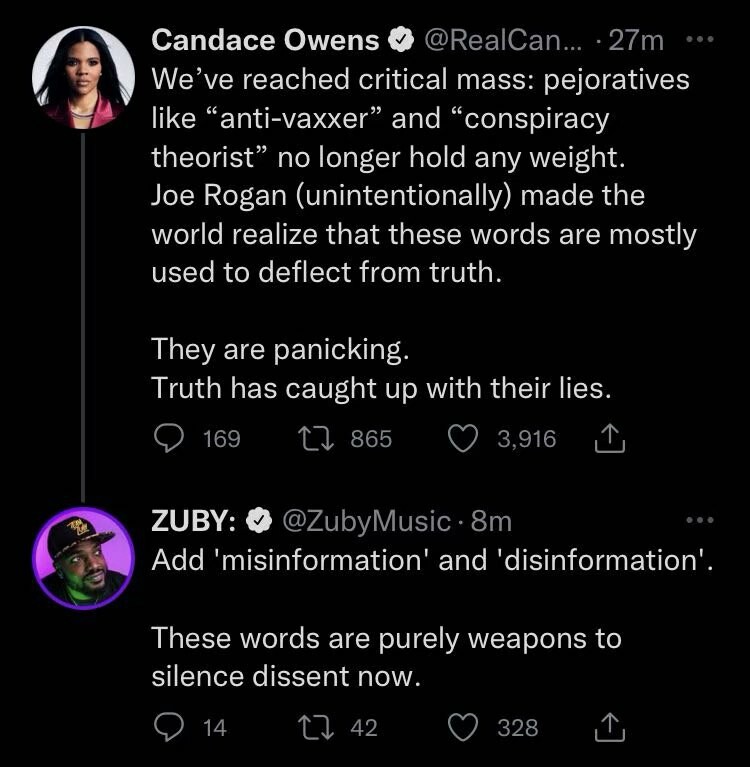Click Candace Owens' verified badge
Screen dimensions: 750x767
click(400, 41)
